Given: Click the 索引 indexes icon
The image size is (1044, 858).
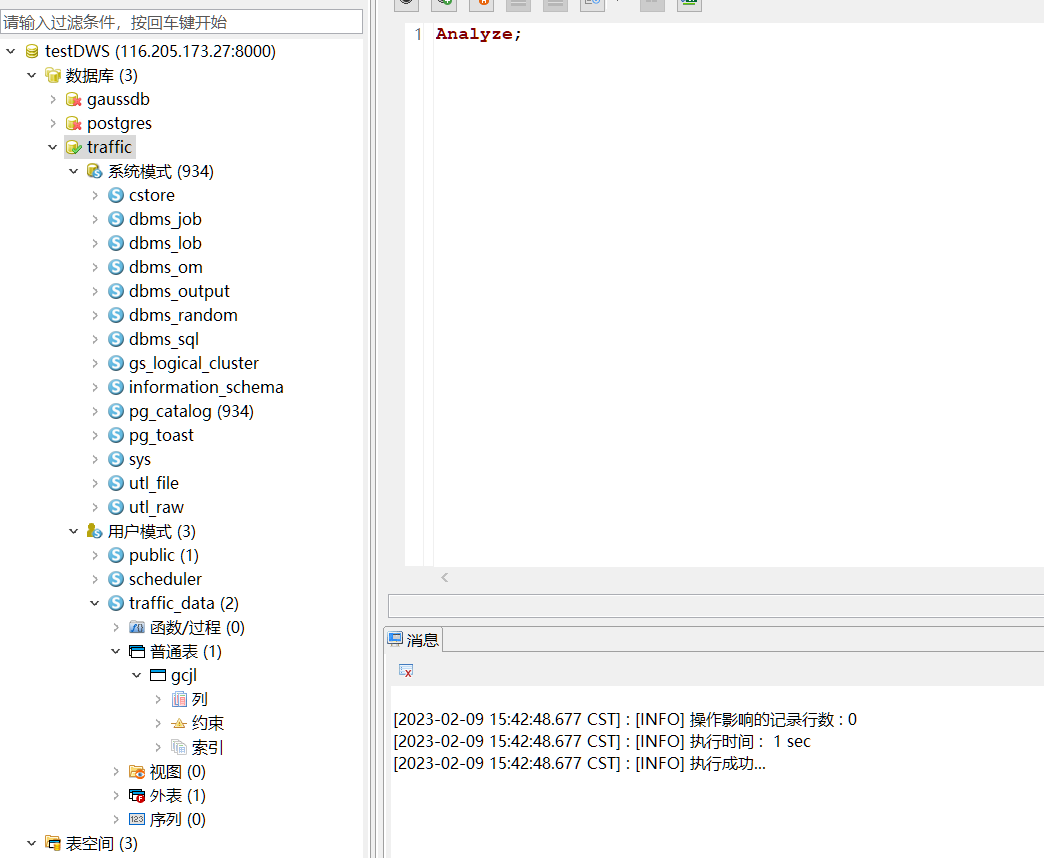Looking at the screenshot, I should coord(179,747).
